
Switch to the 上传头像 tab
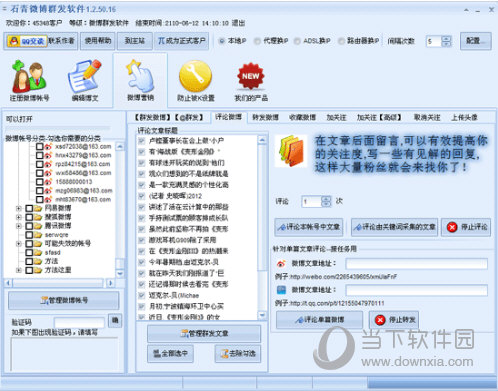(464, 117)
